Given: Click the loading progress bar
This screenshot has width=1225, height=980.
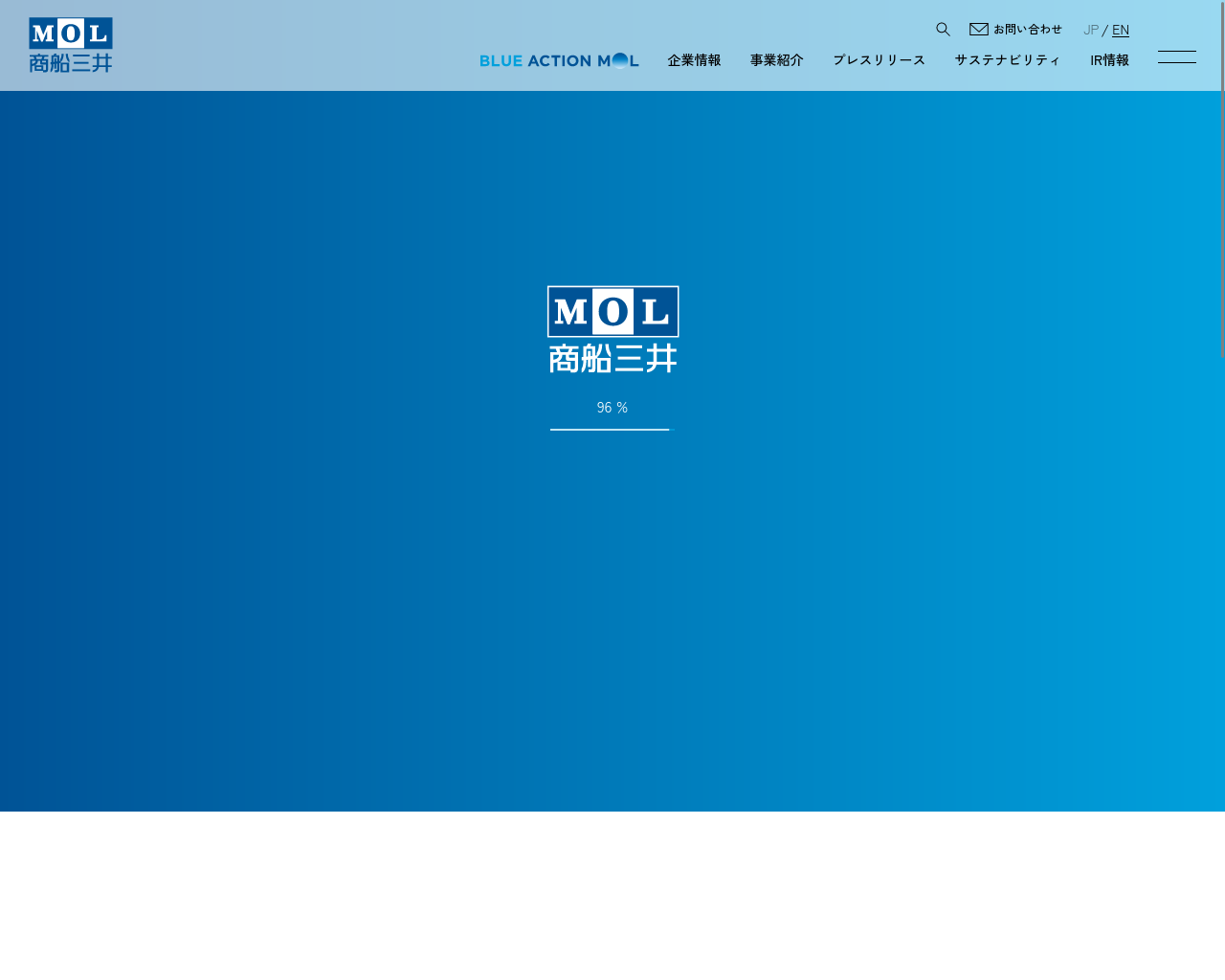Looking at the screenshot, I should [612, 430].
